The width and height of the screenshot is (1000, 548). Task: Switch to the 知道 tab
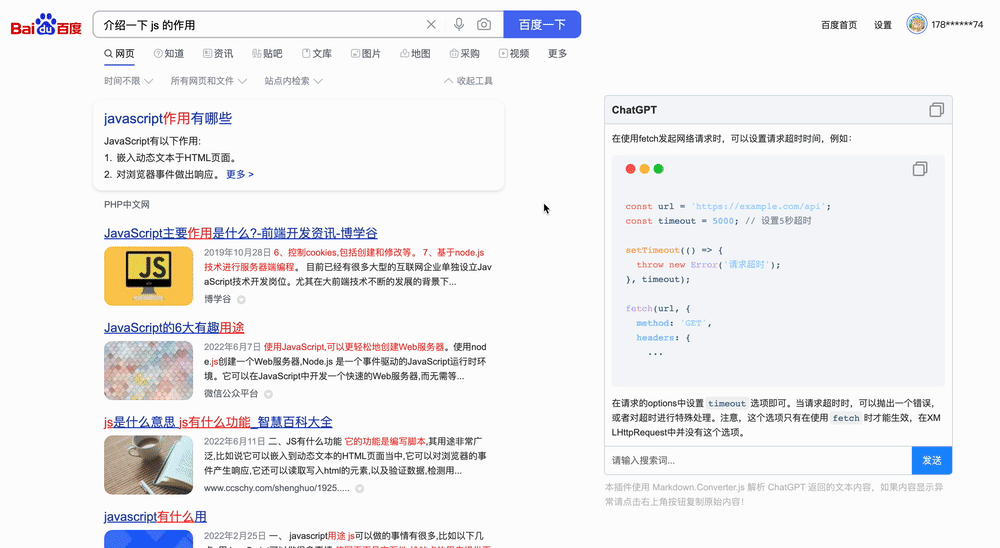pos(169,54)
